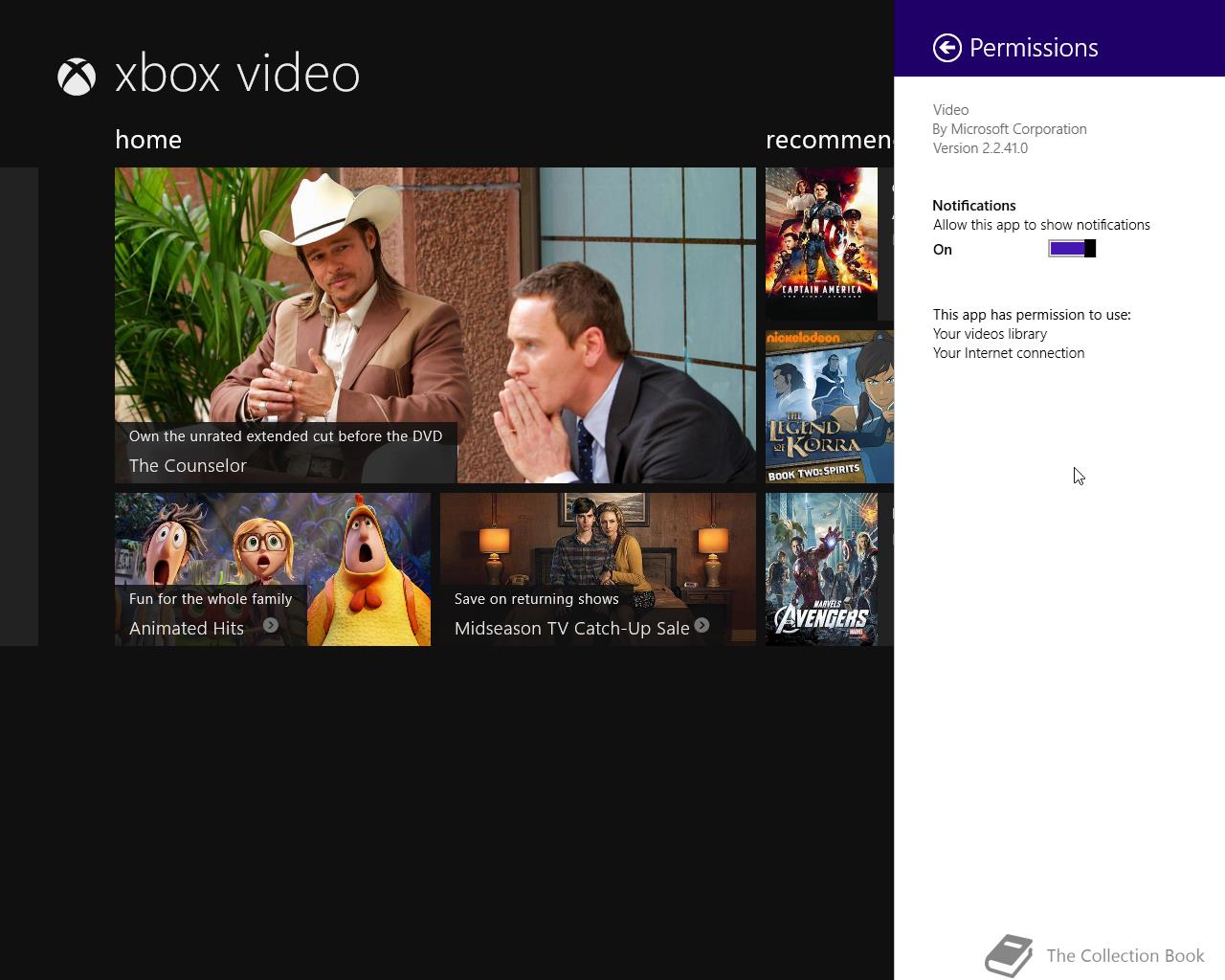Click the Permissions panel title
This screenshot has height=980, width=1225.
click(x=1034, y=48)
